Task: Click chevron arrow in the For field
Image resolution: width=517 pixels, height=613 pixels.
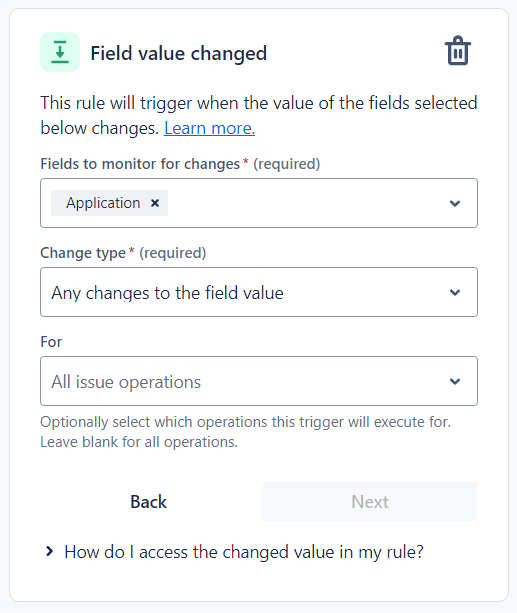Action: [x=454, y=381]
